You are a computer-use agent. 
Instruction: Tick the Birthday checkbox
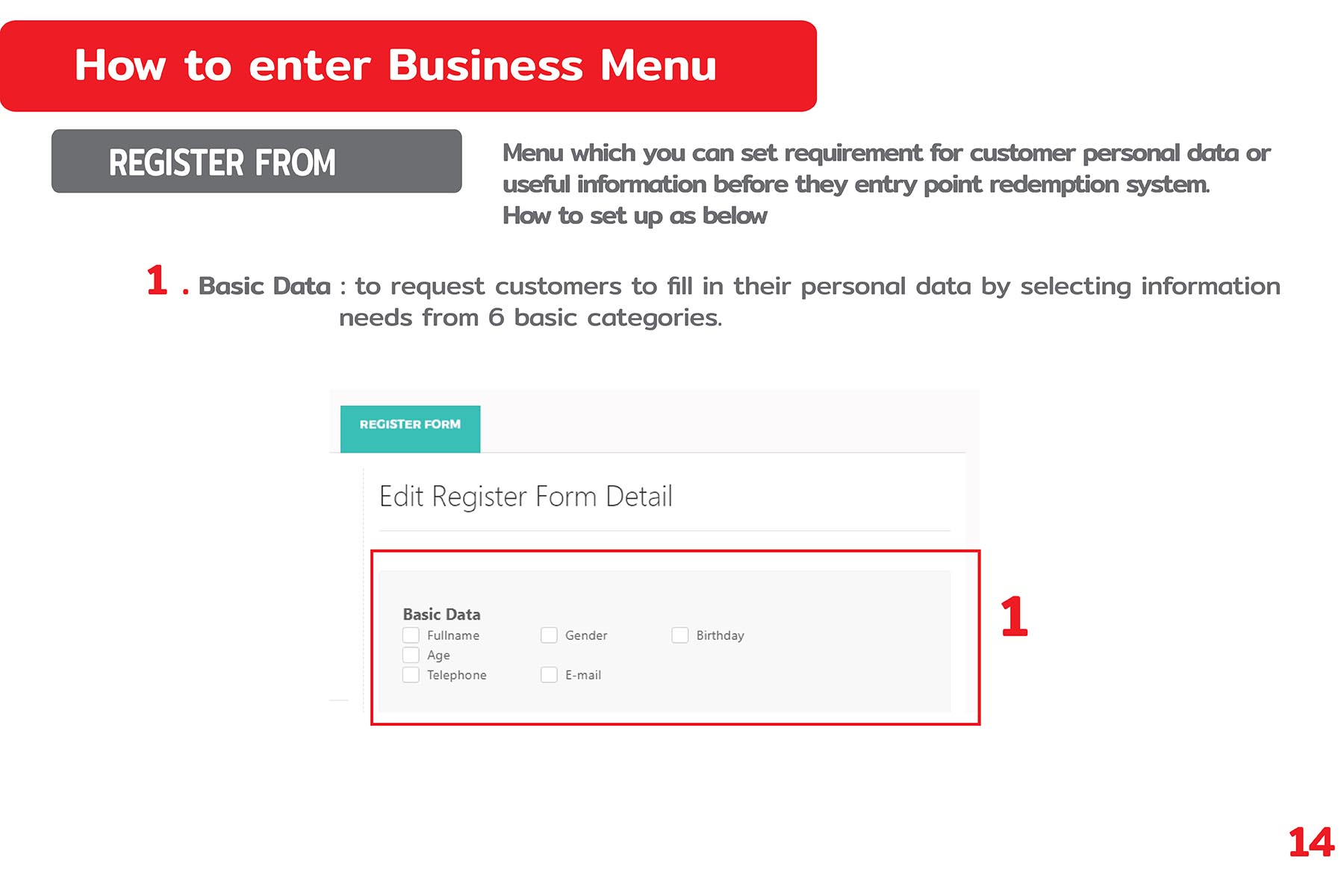[679, 635]
